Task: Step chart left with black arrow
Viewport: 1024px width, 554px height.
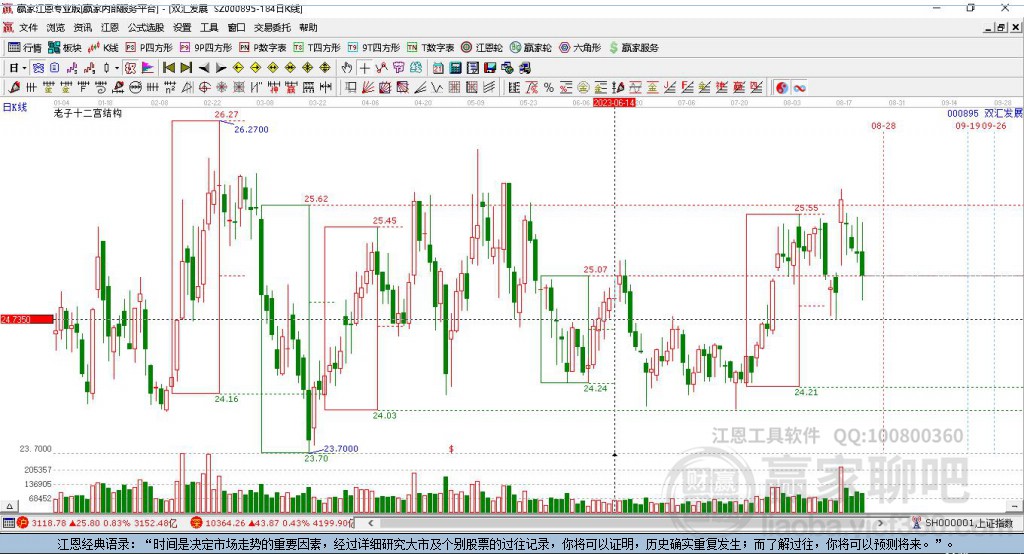Action: pyautogui.click(x=204, y=68)
